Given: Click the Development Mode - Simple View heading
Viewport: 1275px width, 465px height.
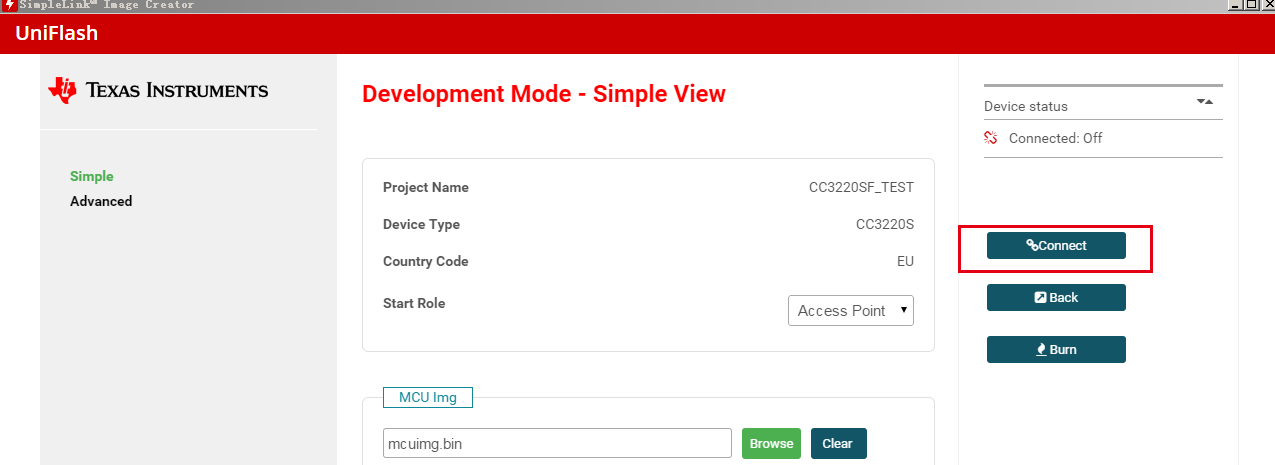Looking at the screenshot, I should [544, 94].
